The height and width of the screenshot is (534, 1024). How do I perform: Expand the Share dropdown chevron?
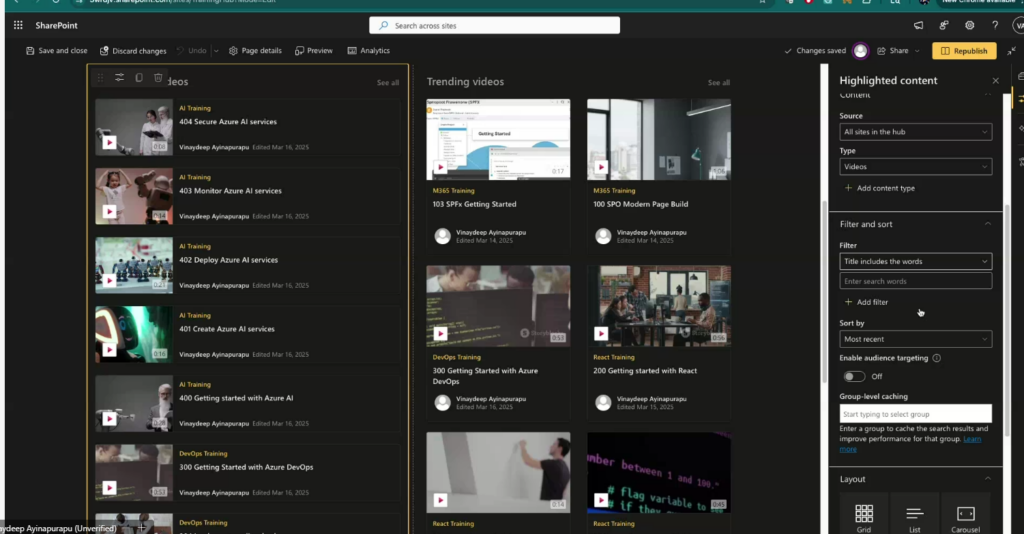[917, 51]
